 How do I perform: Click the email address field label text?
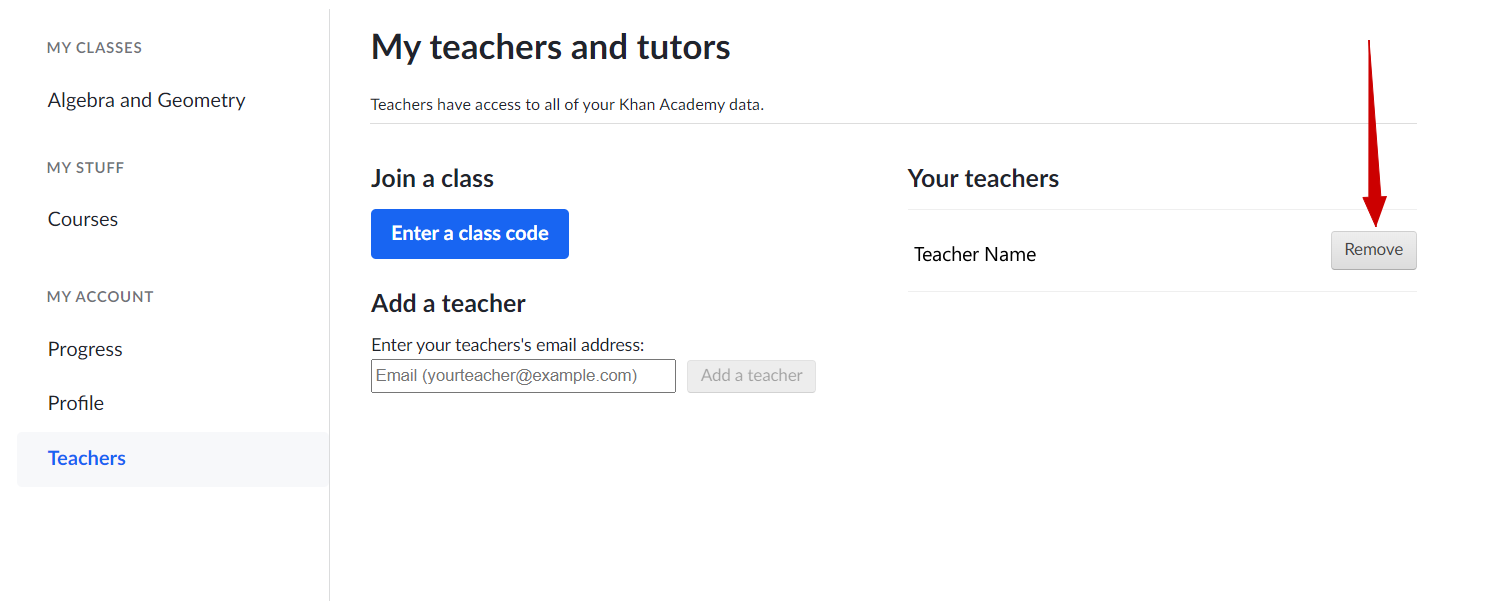(x=508, y=345)
